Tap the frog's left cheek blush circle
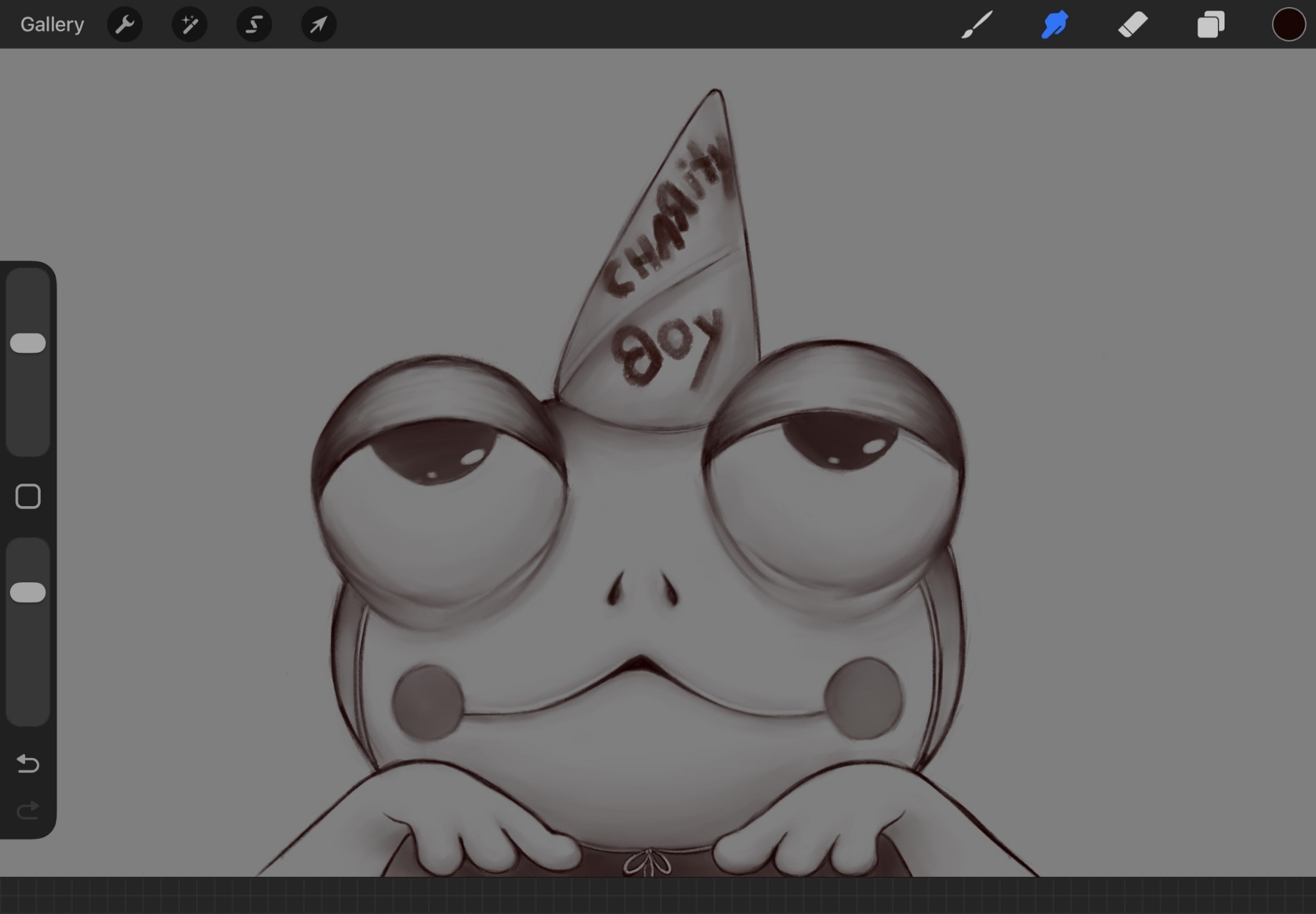Image resolution: width=1316 pixels, height=914 pixels. click(x=428, y=702)
